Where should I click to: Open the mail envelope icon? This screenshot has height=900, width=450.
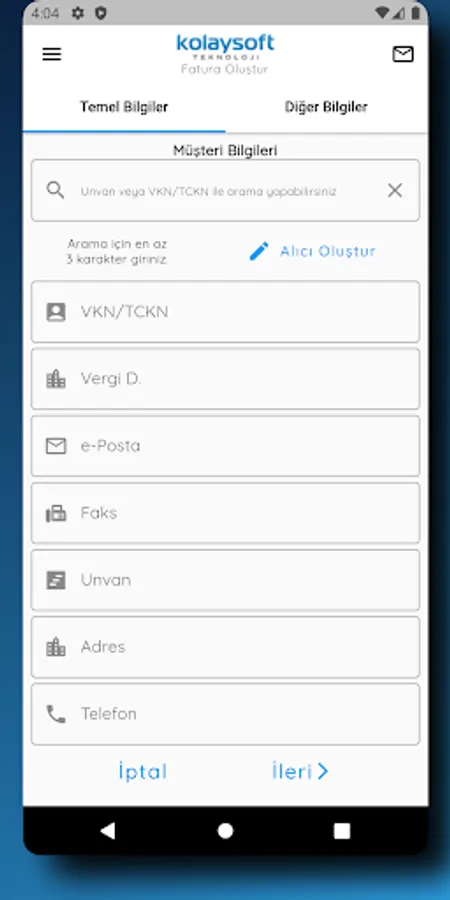coord(403,54)
